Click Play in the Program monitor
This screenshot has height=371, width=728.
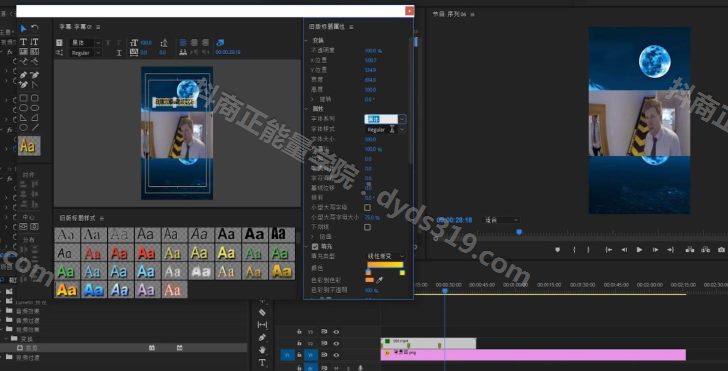639,250
